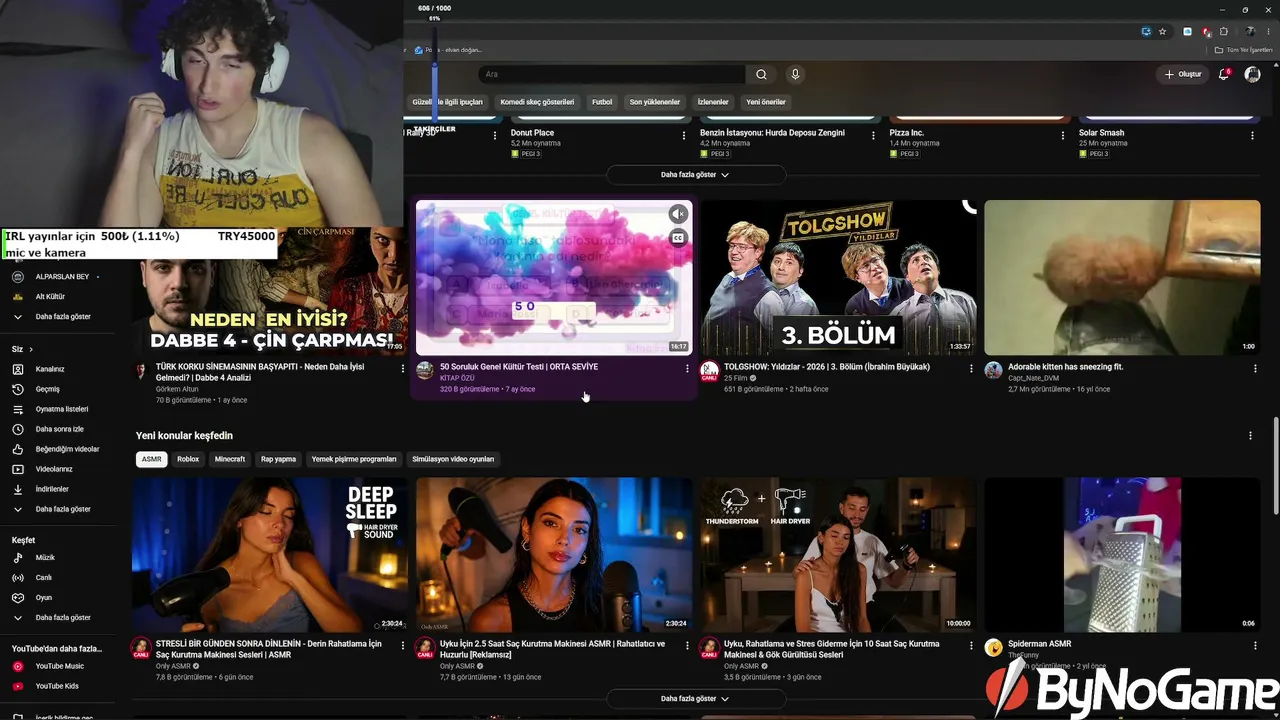Open the ALPARSLAN BEY subscription channel
The height and width of the screenshot is (720, 1280).
coord(60,276)
